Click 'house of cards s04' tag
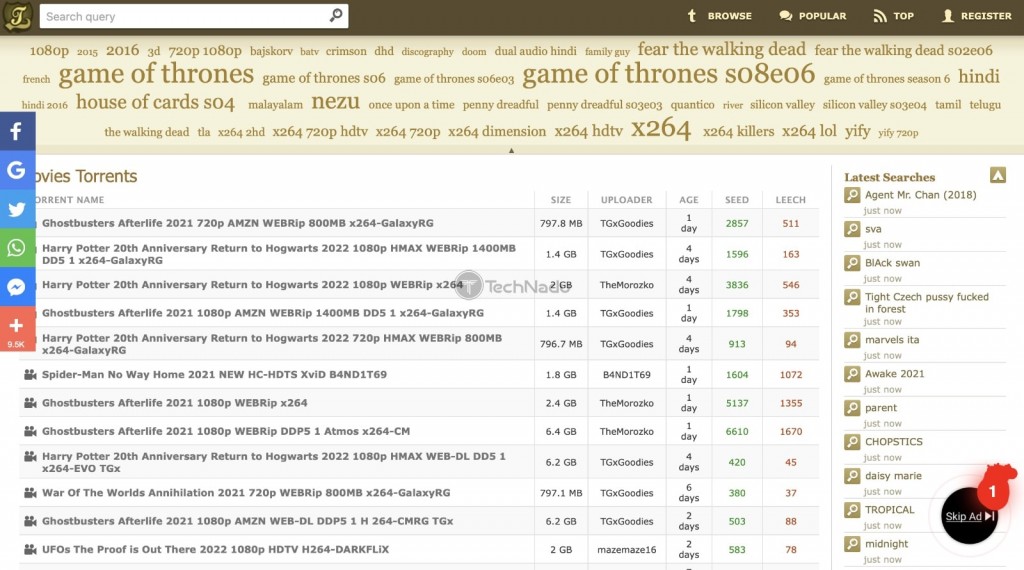Image resolution: width=1024 pixels, height=570 pixels. pos(155,103)
